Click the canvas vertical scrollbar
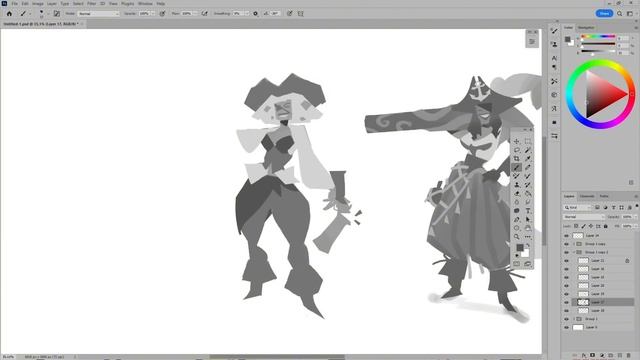The image size is (640, 360). [544, 190]
